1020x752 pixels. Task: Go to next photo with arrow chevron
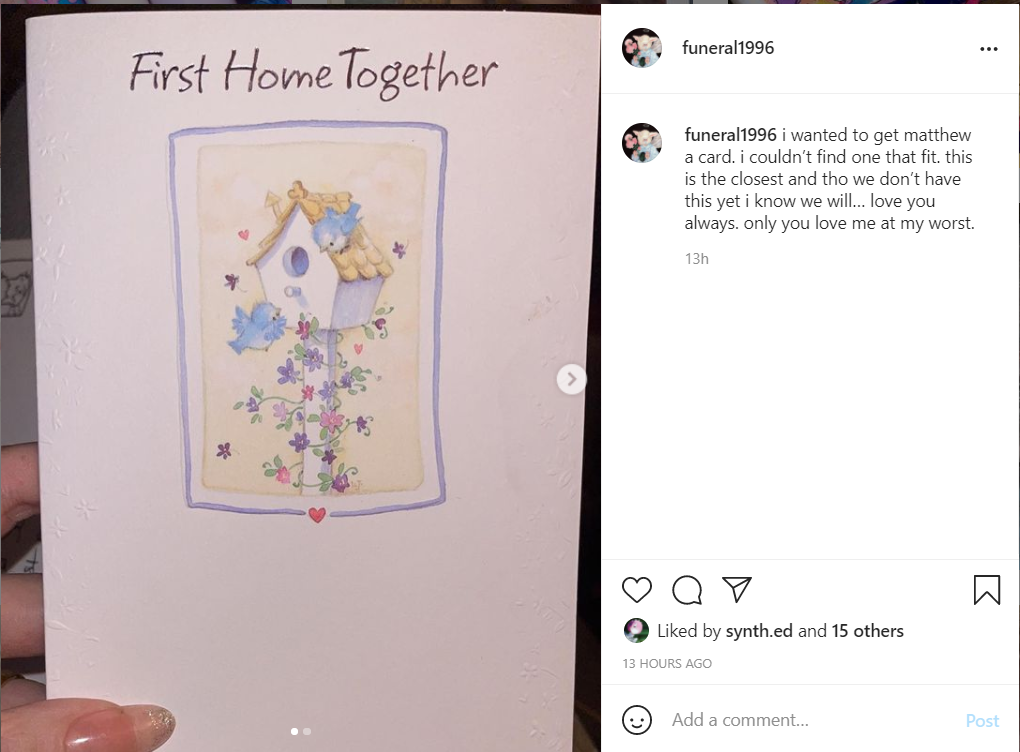tap(571, 379)
